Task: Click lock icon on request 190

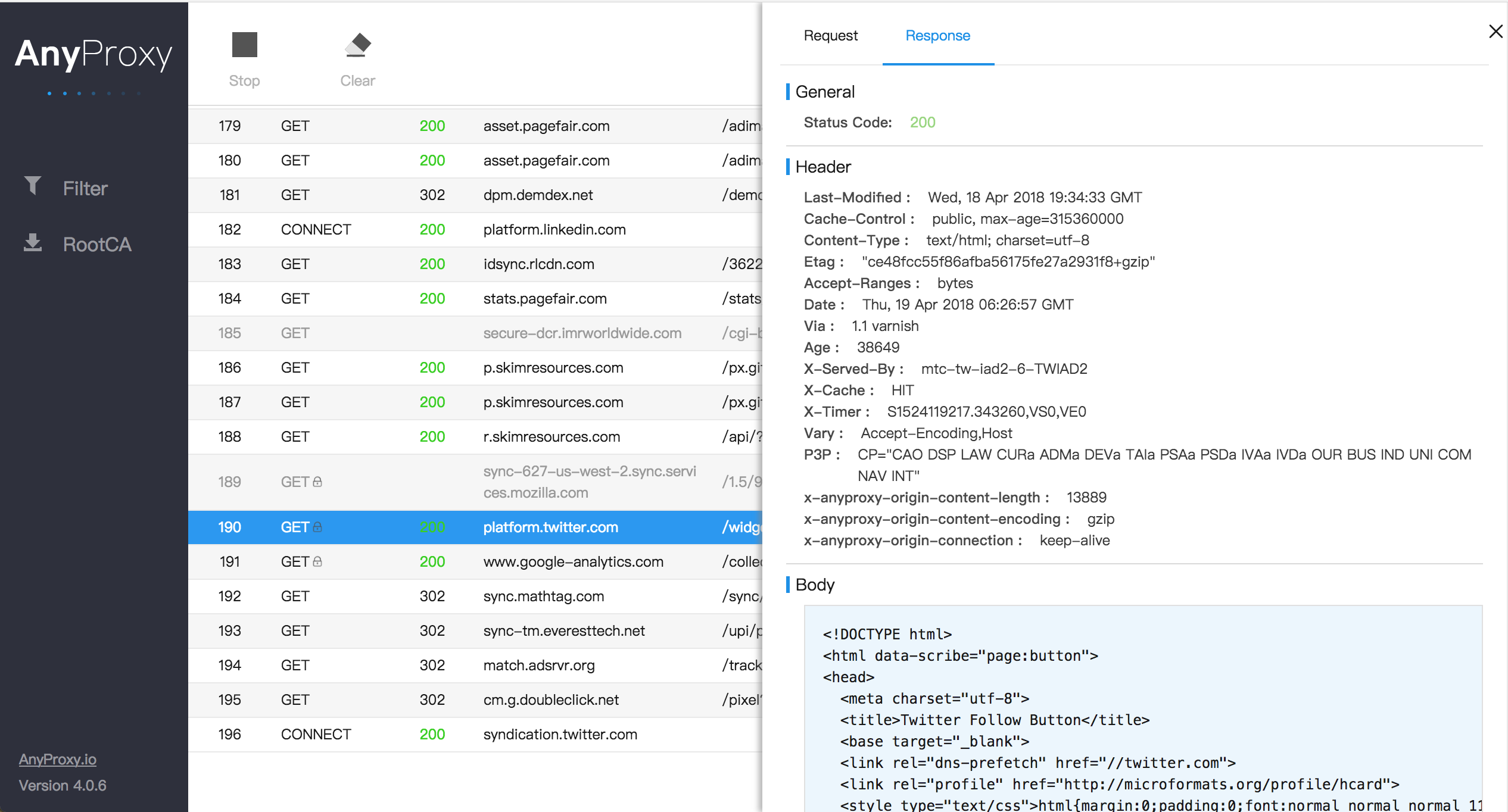Action: (317, 527)
